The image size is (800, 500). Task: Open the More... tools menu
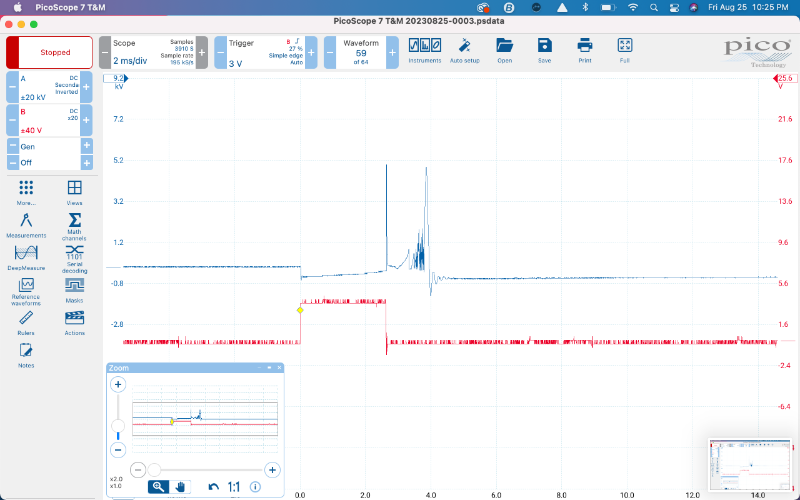[26, 191]
